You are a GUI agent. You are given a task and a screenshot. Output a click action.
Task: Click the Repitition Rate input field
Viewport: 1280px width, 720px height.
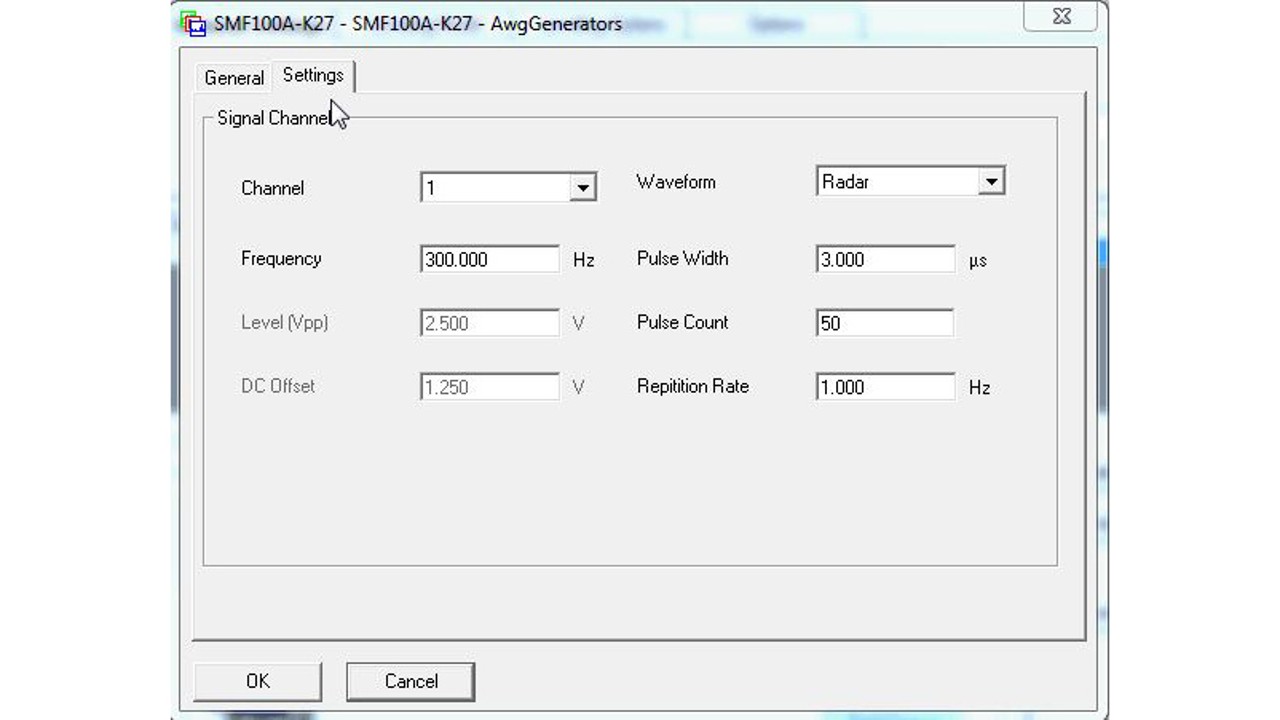coord(886,387)
